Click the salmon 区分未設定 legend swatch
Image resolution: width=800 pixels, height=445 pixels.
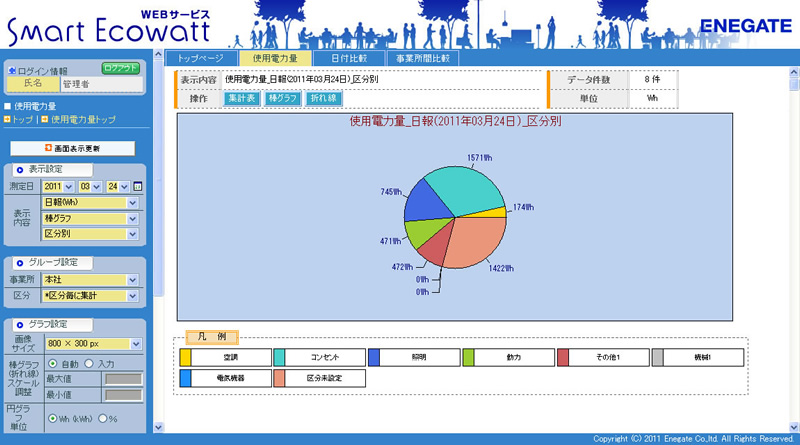pyautogui.click(x=279, y=378)
